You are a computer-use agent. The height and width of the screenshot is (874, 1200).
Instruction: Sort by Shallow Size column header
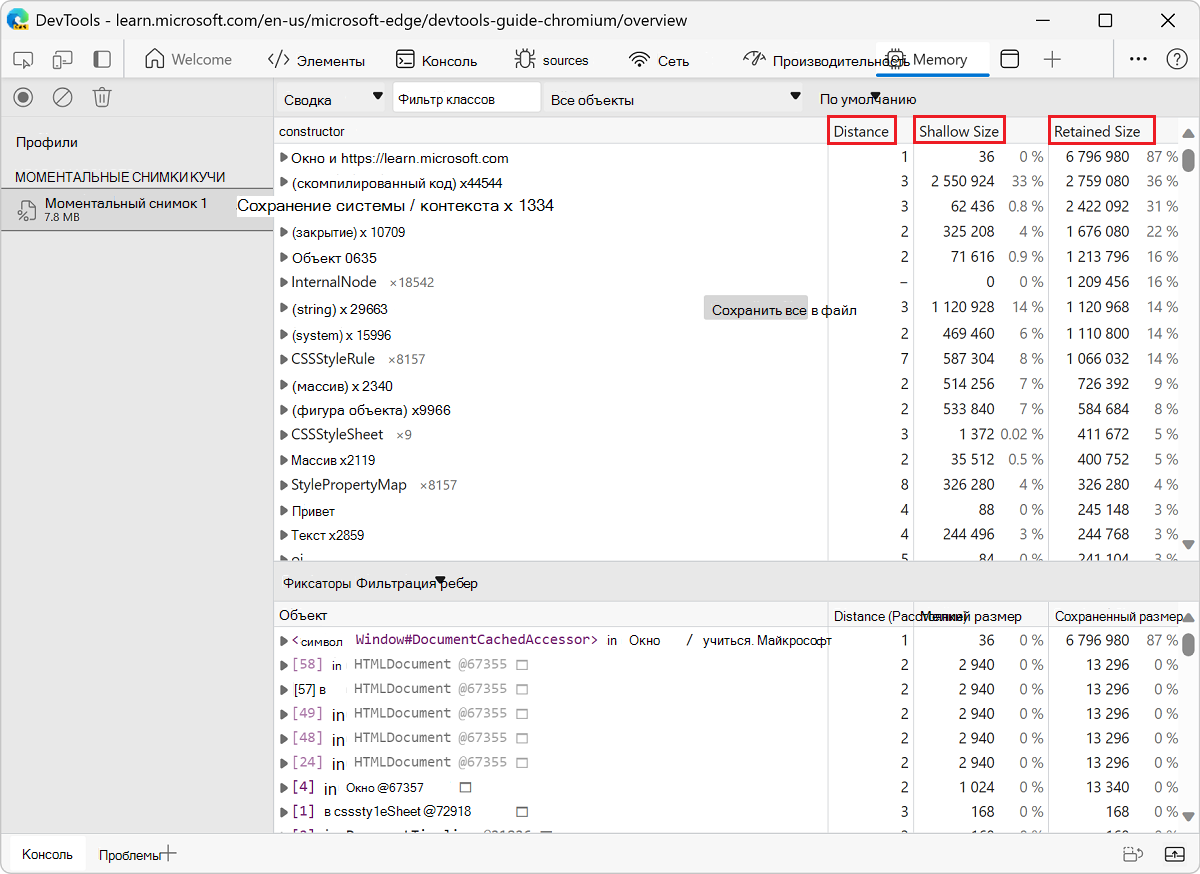(959, 131)
